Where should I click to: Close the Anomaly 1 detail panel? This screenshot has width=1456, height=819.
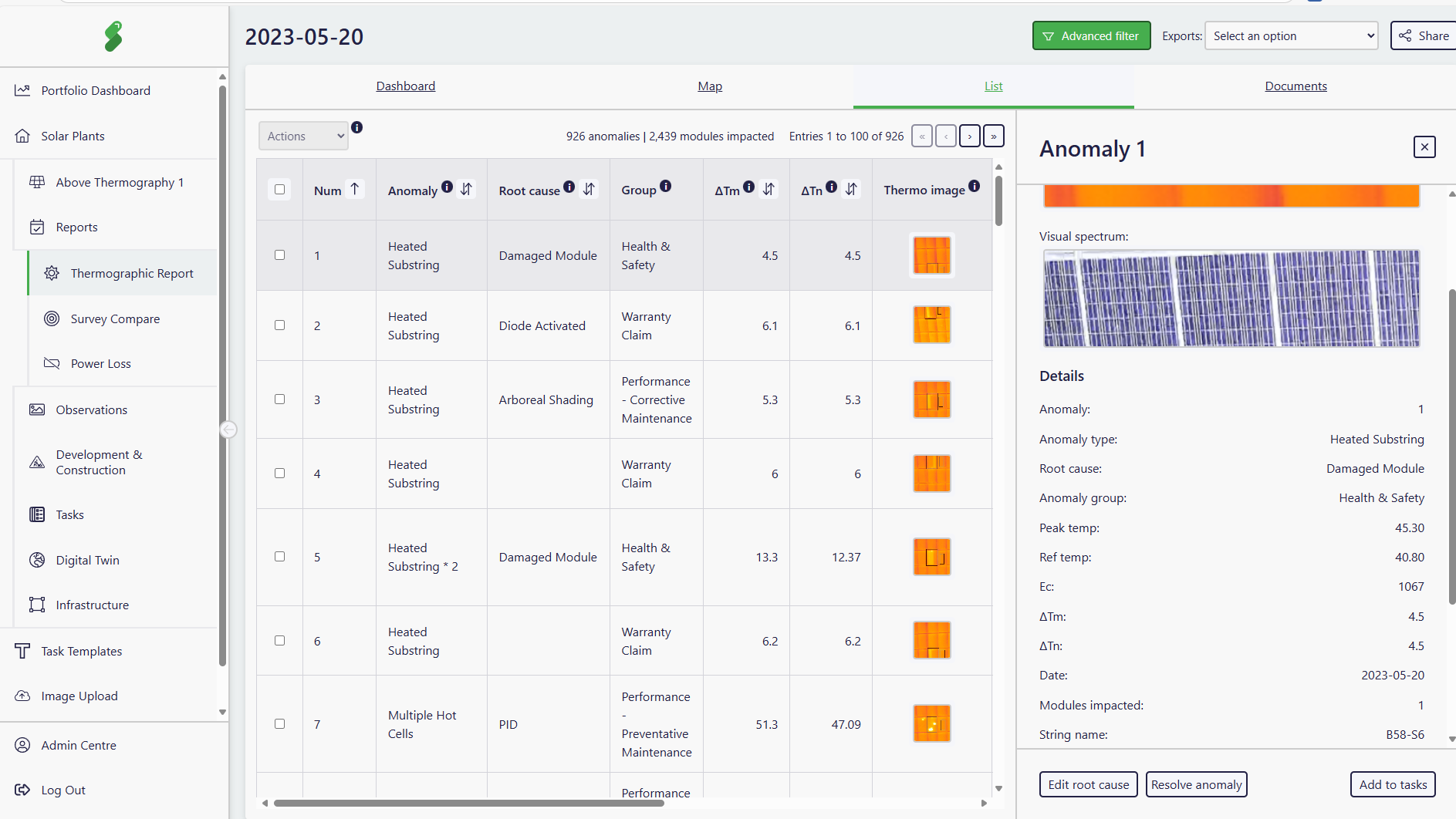click(x=1424, y=147)
